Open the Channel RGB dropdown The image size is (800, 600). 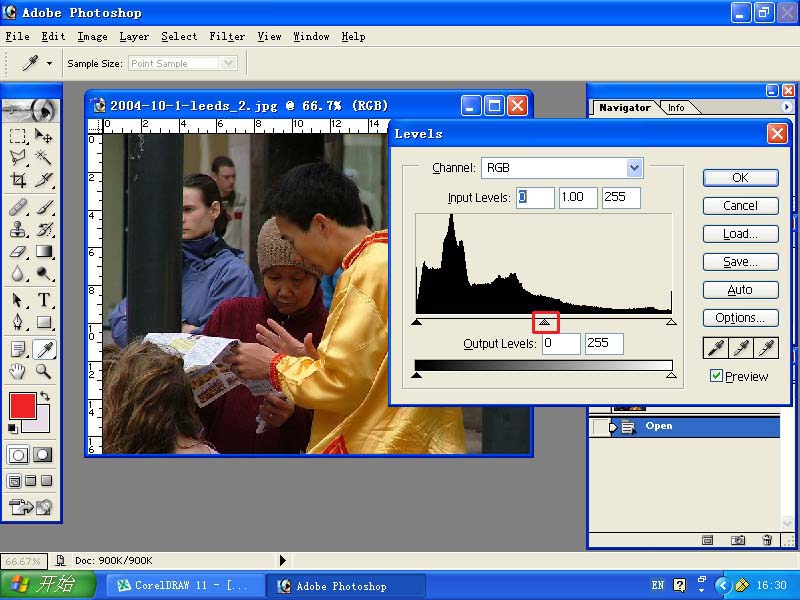634,168
